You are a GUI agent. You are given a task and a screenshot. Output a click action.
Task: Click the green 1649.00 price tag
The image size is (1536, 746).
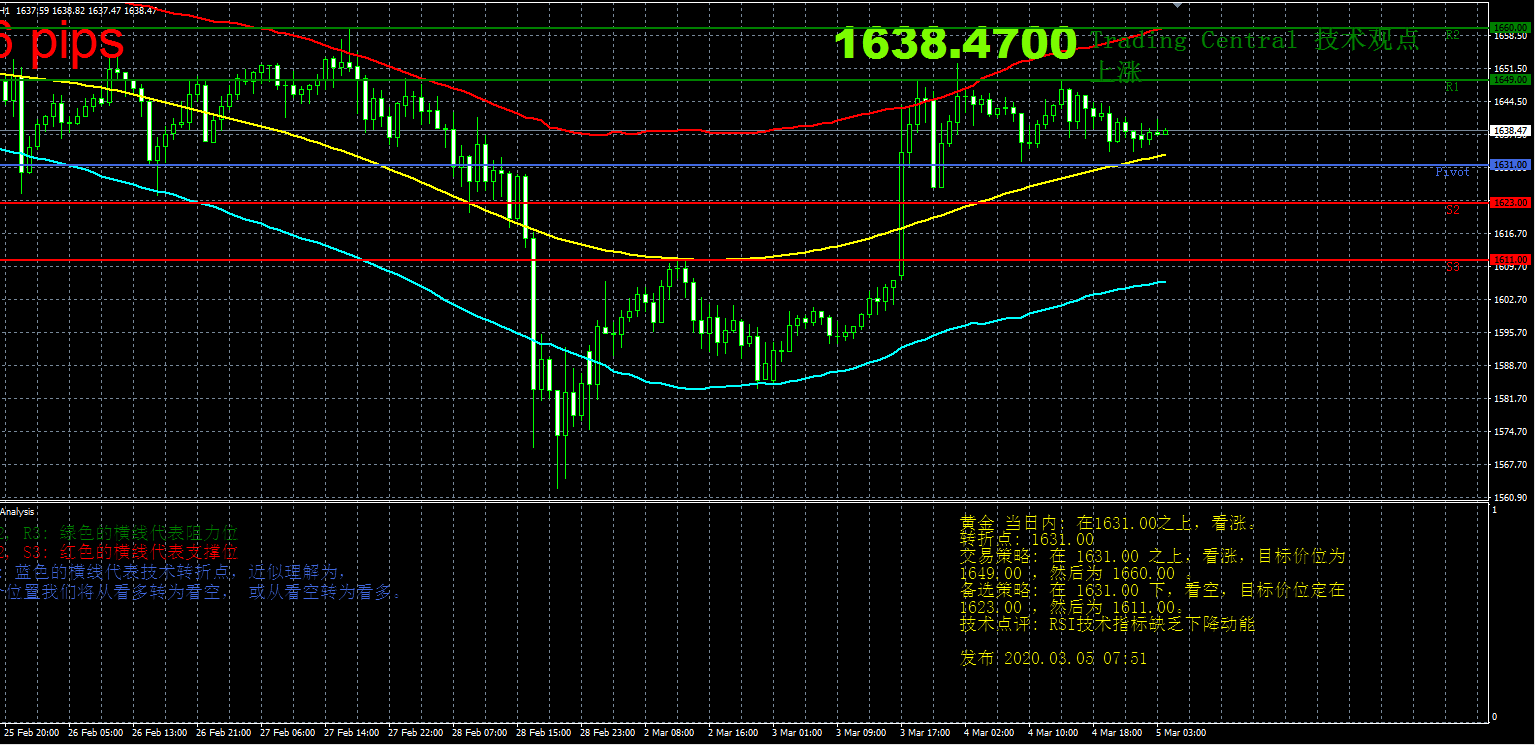[1509, 79]
